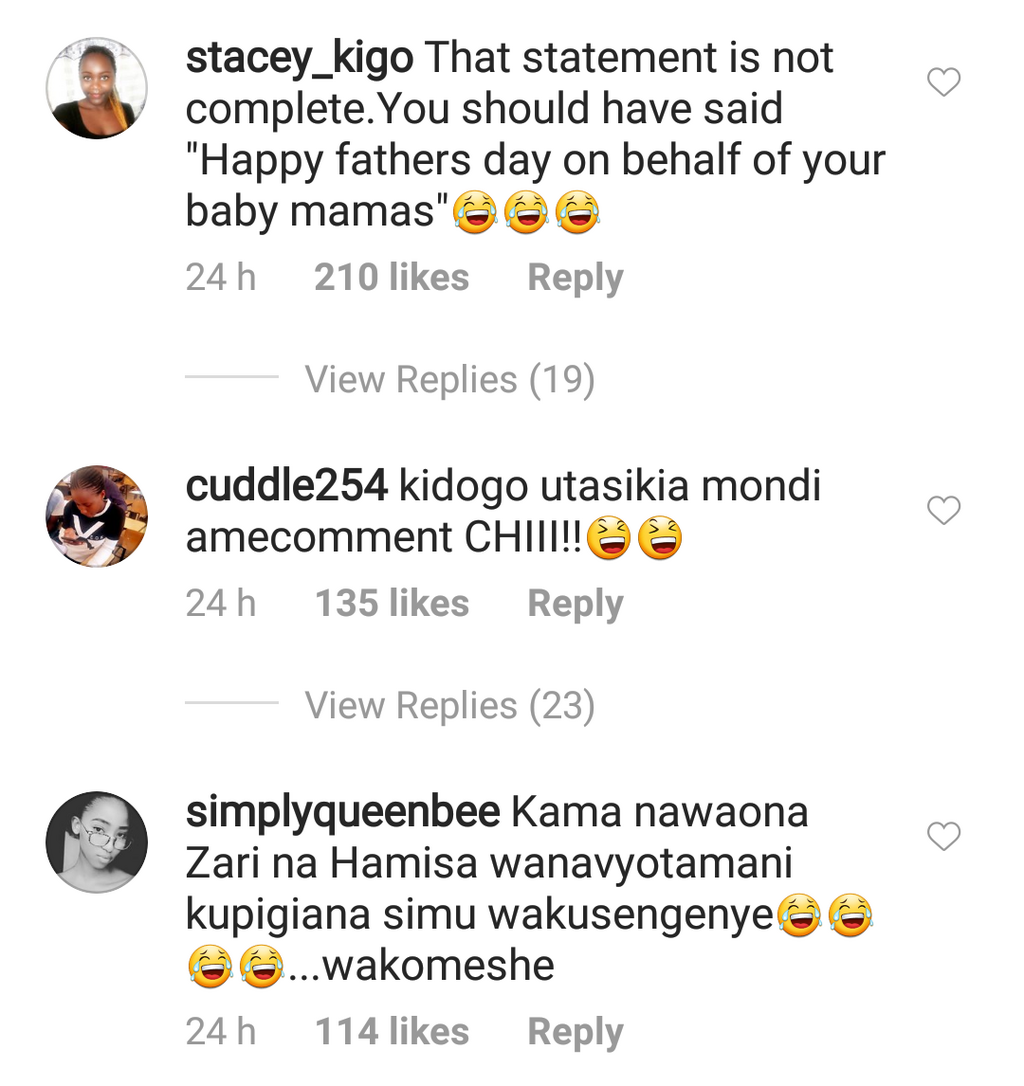Tap the heart icon beside simplyqueenbee's comment

[x=943, y=836]
